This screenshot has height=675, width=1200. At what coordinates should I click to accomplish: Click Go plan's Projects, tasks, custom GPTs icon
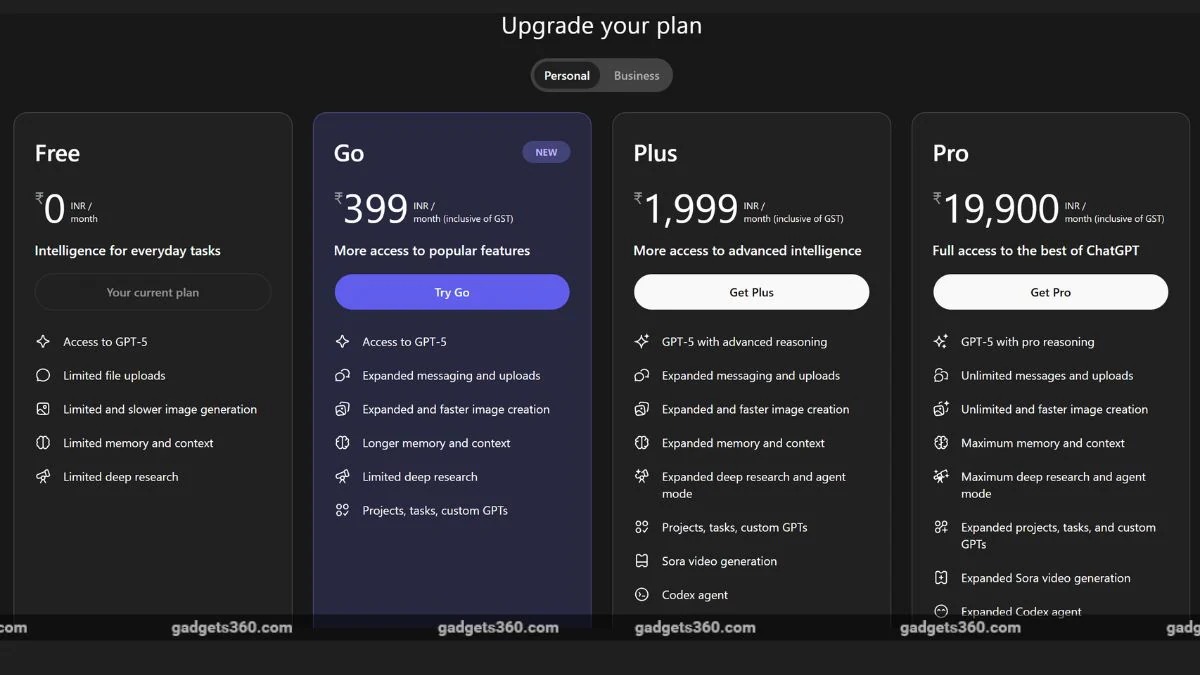342,511
